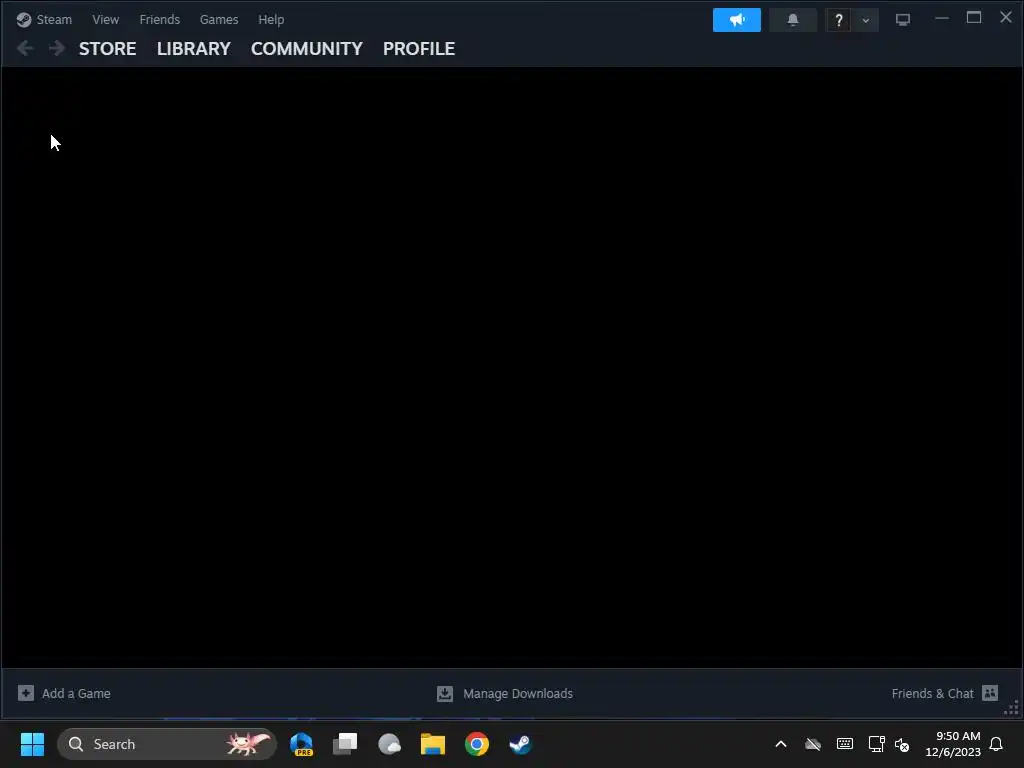The height and width of the screenshot is (768, 1024).
Task: Click the Friends & Chat people icon
Action: pyautogui.click(x=990, y=693)
